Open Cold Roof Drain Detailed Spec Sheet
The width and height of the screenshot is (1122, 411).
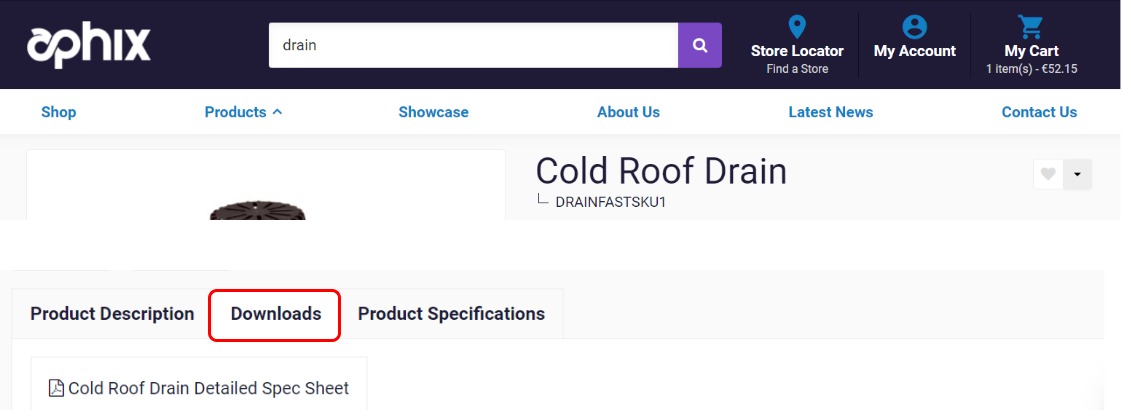[208, 388]
